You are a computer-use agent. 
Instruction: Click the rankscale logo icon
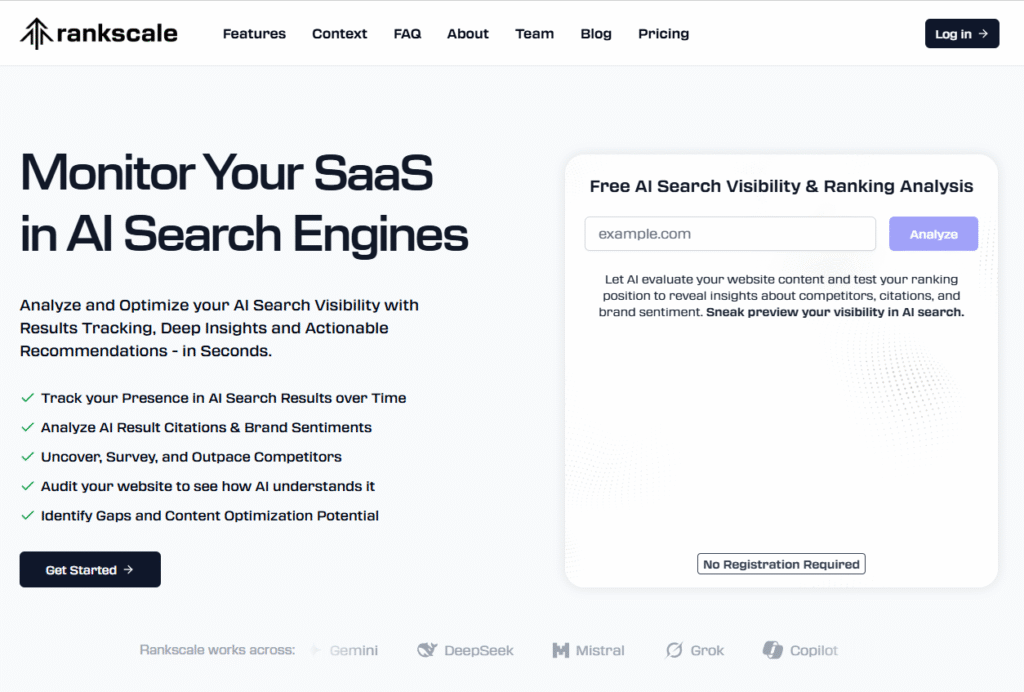(x=35, y=33)
